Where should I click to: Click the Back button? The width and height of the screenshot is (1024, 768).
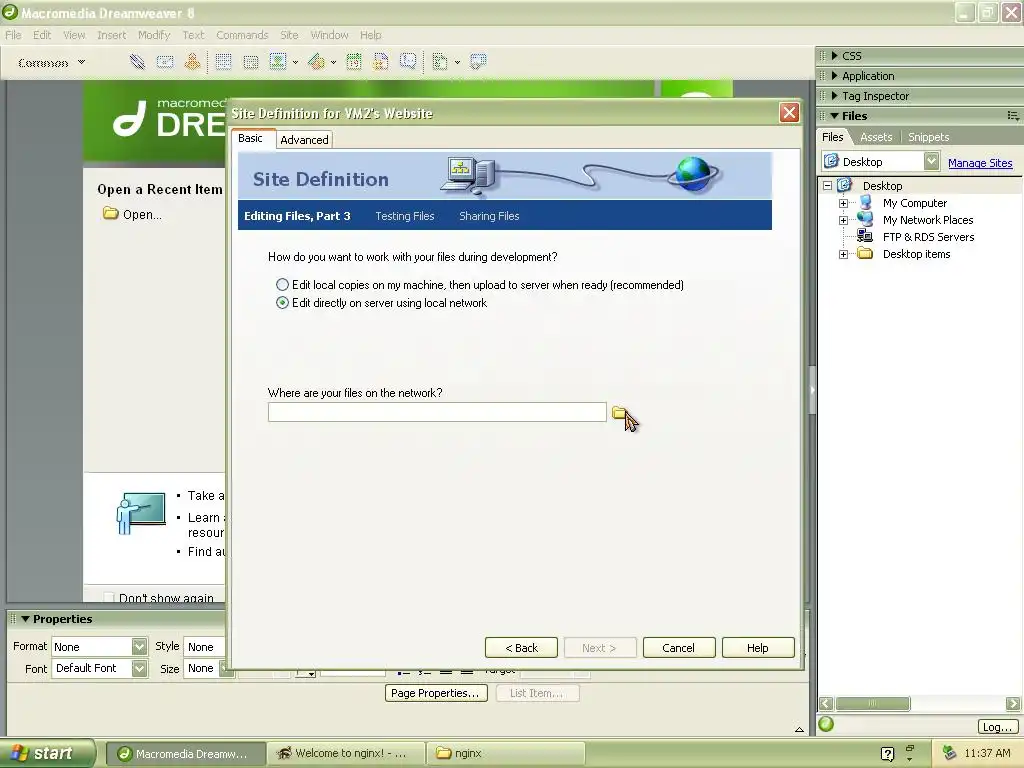(521, 648)
